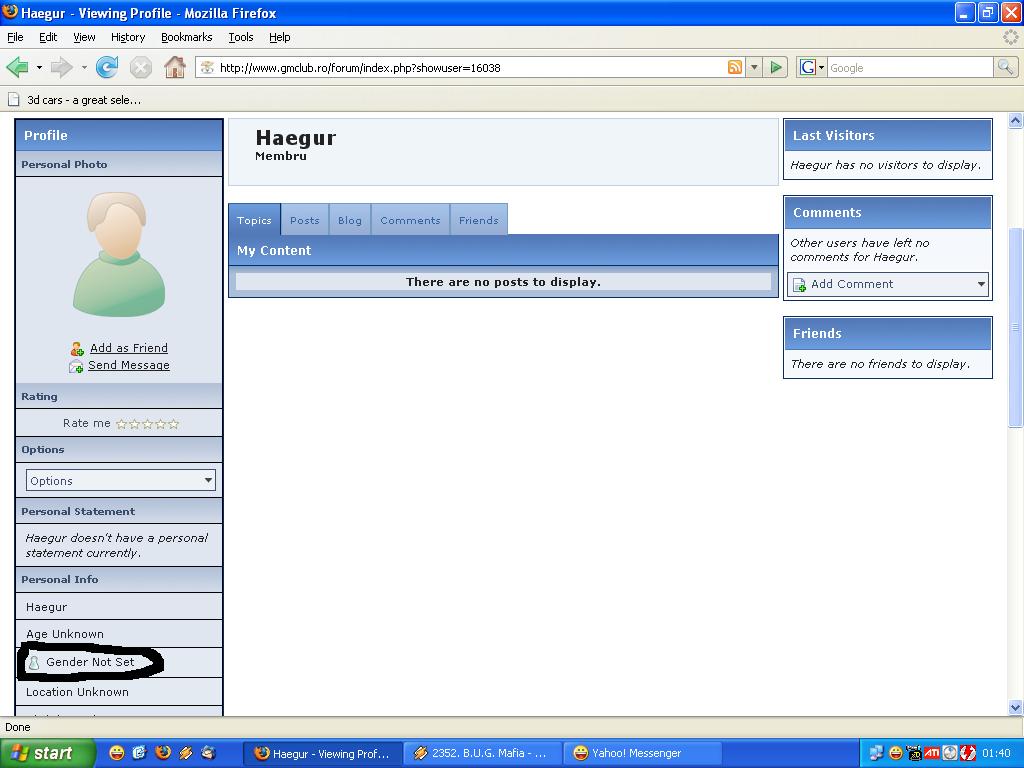Open Yahoo smiley icon in quick launch
Viewport: 1024px width, 768px height.
click(116, 753)
